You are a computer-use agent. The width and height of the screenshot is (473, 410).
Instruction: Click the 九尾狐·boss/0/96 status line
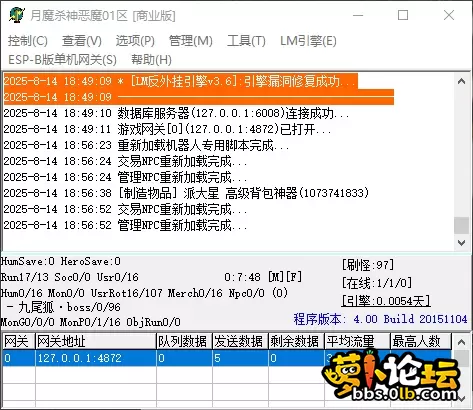[x=64, y=307]
